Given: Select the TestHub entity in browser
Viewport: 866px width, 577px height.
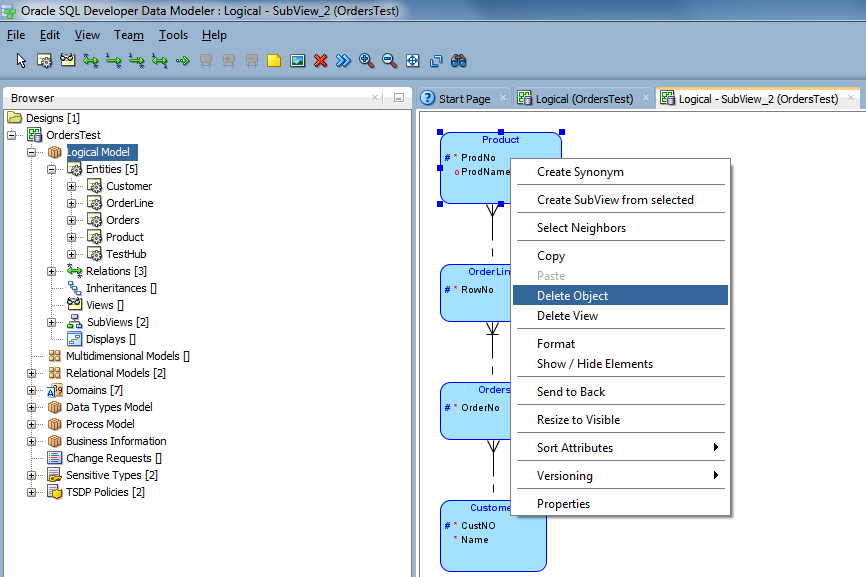Looking at the screenshot, I should (126, 254).
